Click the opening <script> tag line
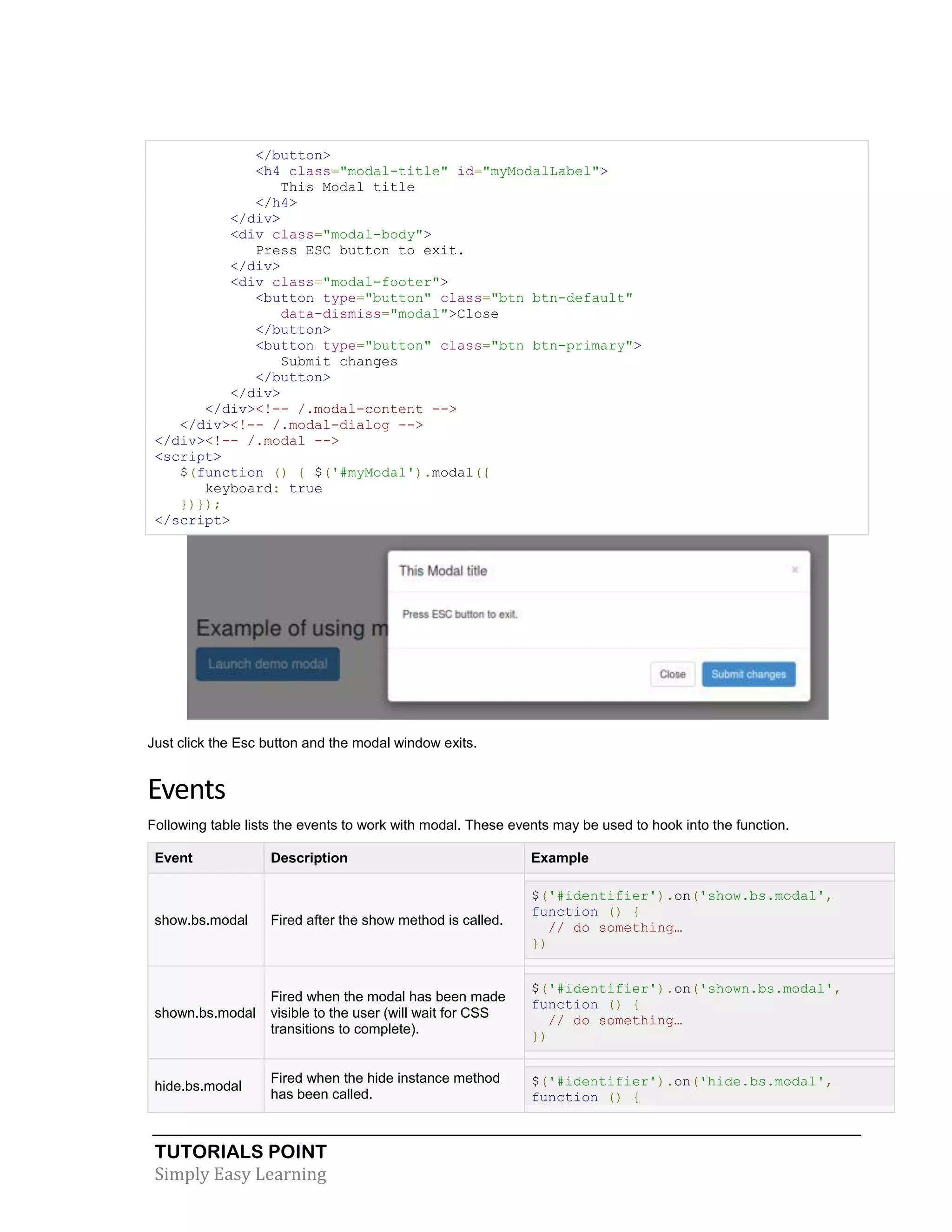Viewport: 952px width, 1232px height. point(188,457)
